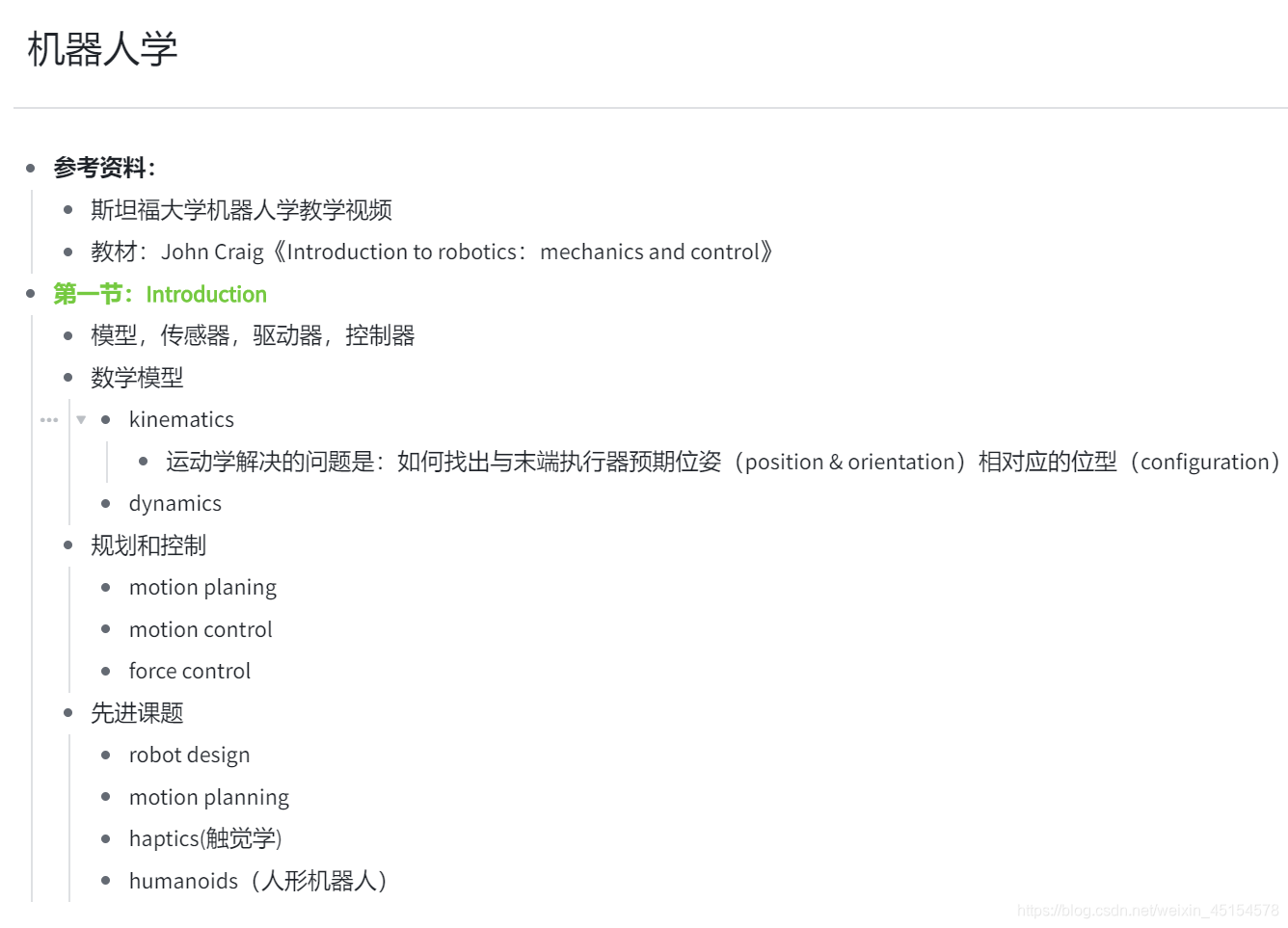Click the bullet before 模型，传感器 line
The width and height of the screenshot is (1288, 928).
(x=68, y=335)
